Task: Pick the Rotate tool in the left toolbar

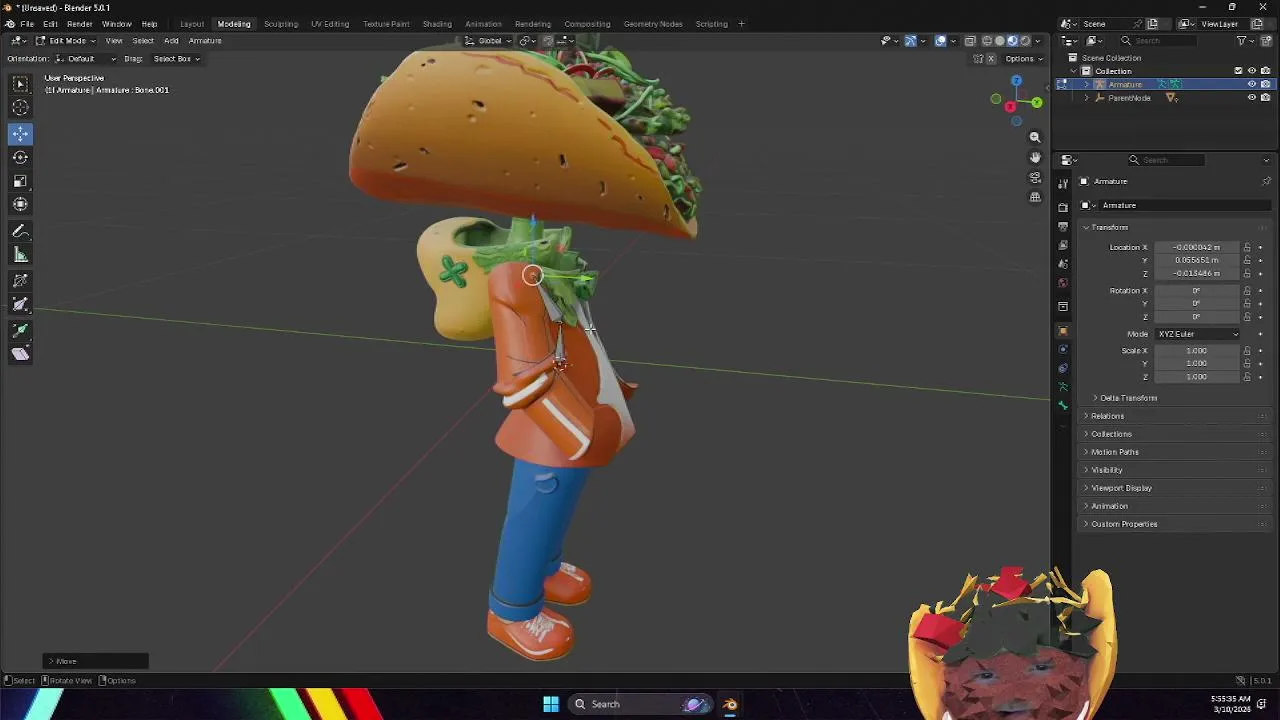Action: 20,157
